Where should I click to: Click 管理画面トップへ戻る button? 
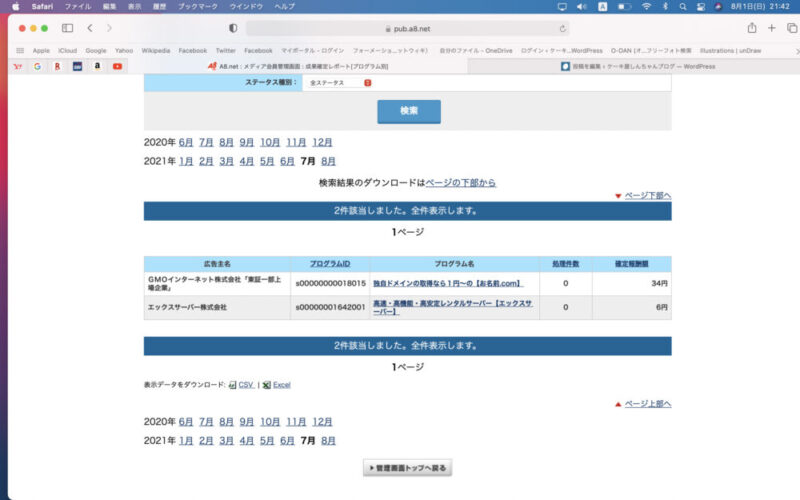408,468
